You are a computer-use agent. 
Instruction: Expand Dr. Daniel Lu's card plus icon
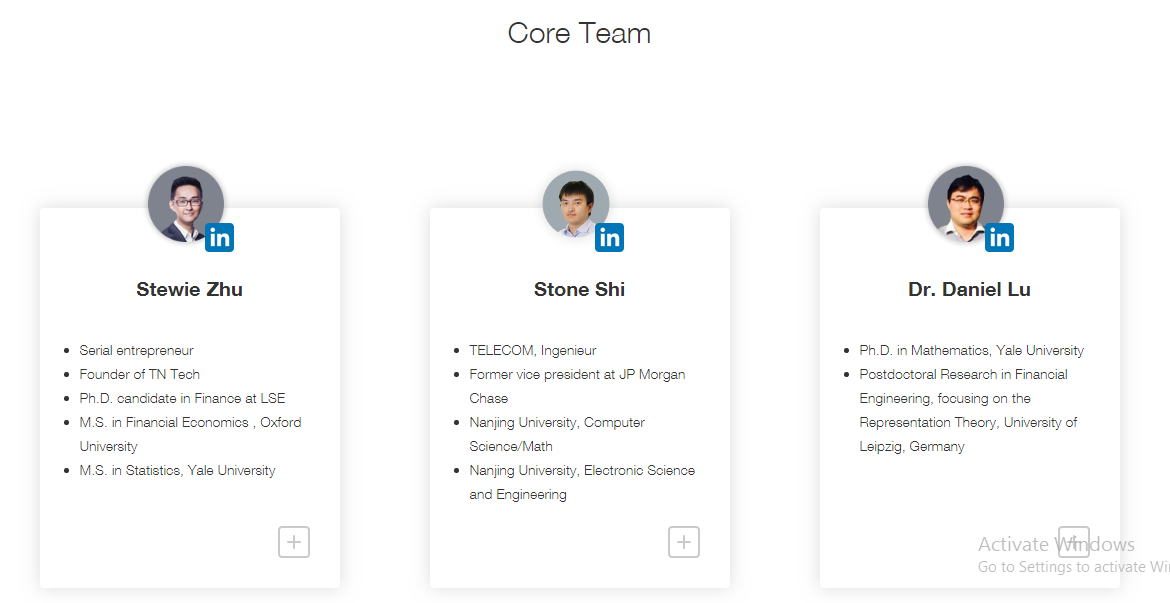(x=1074, y=542)
